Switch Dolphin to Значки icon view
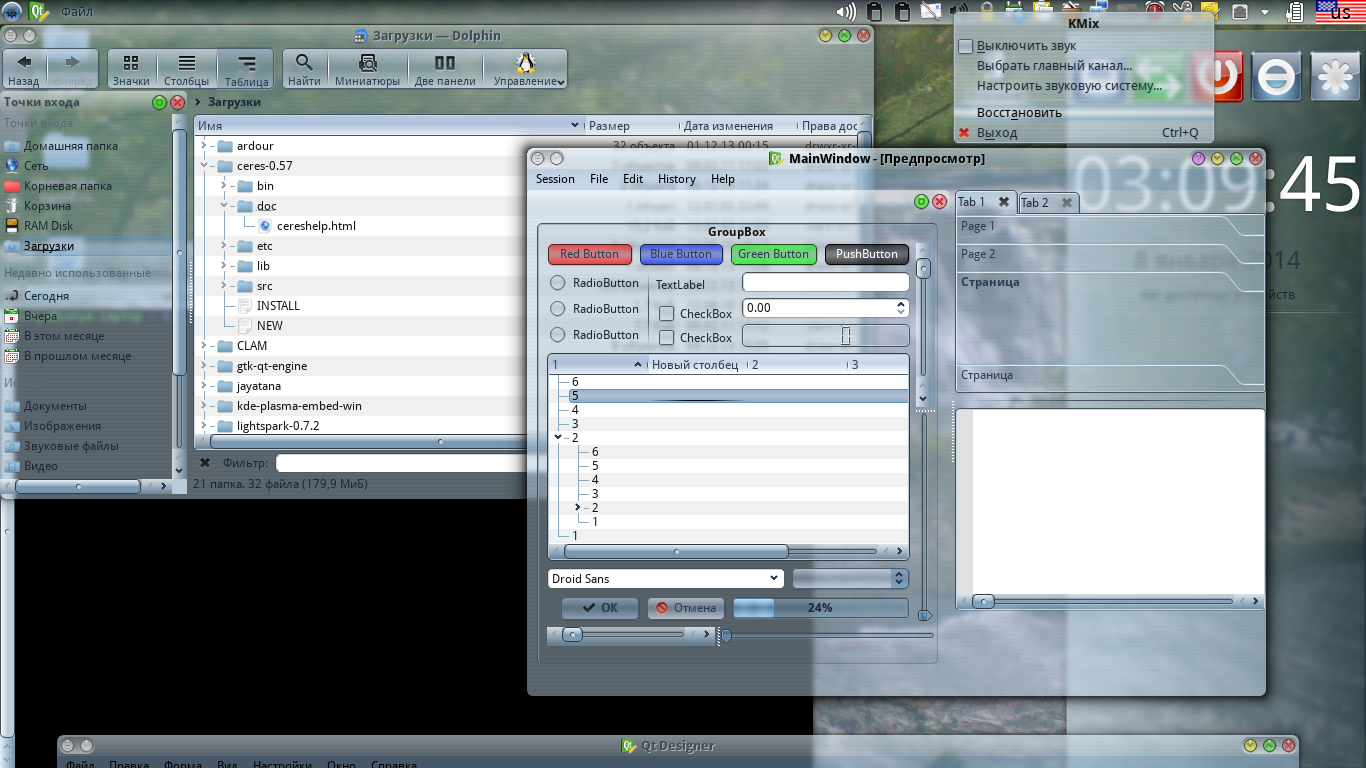This screenshot has height=768, width=1366. [x=131, y=70]
